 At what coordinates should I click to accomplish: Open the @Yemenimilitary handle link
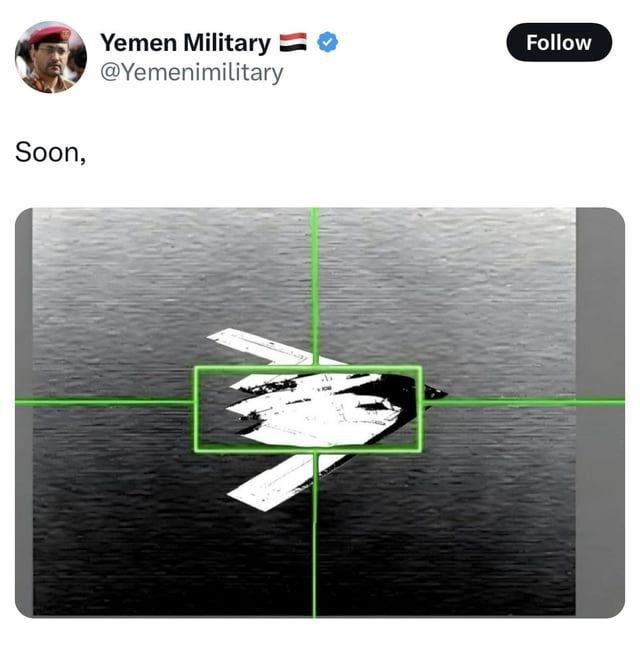click(x=191, y=73)
